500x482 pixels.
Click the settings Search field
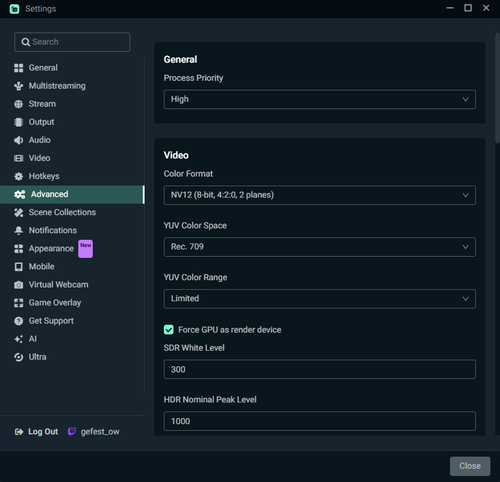72,42
